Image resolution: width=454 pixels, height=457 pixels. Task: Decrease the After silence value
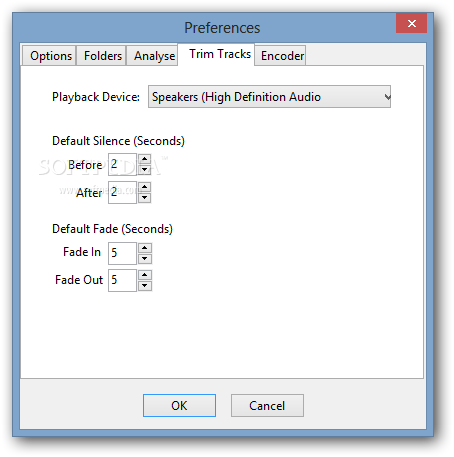[x=144, y=198]
